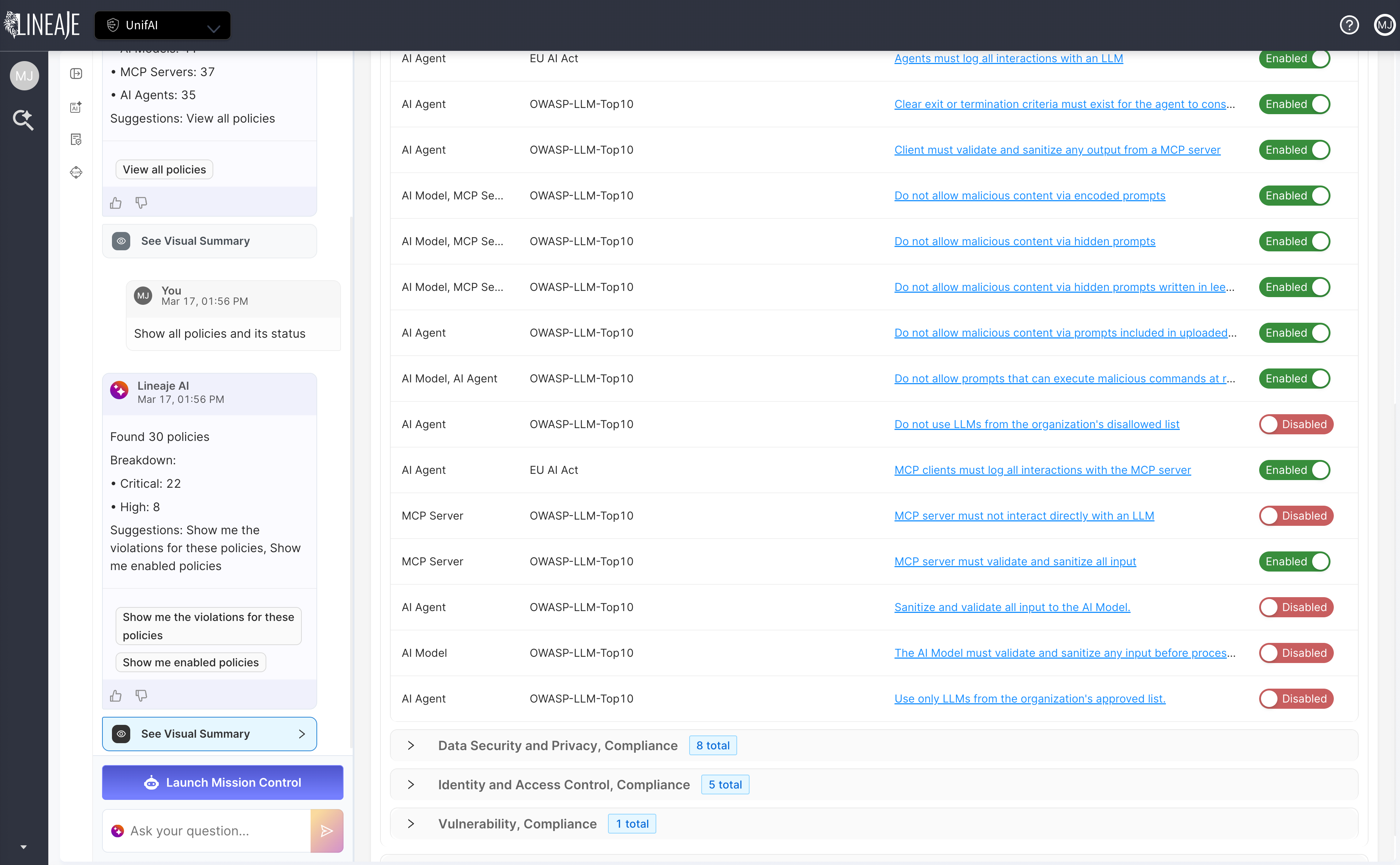Click the AI search magnifier sidebar icon
This screenshot has height=865, width=1400.
(23, 120)
